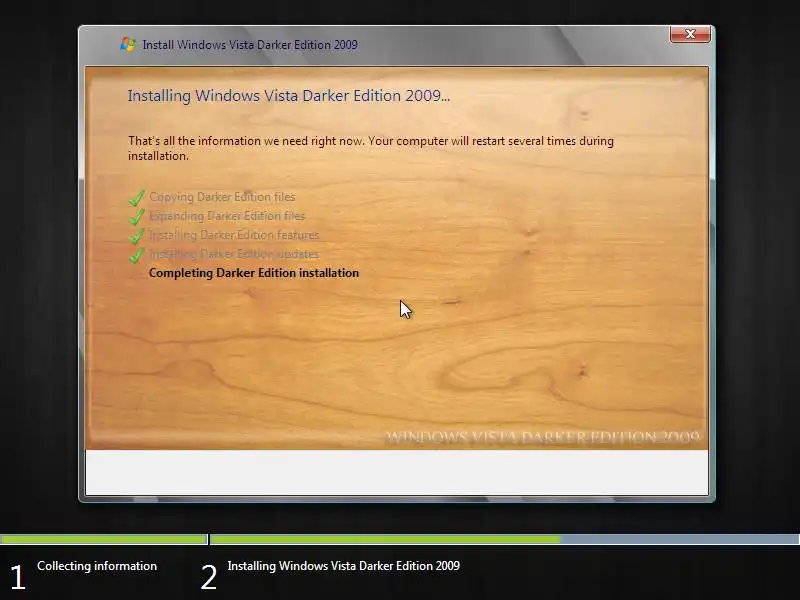The width and height of the screenshot is (800, 600).
Task: Click the checkmark beside Copying Darker Edition files
Action: (136, 197)
